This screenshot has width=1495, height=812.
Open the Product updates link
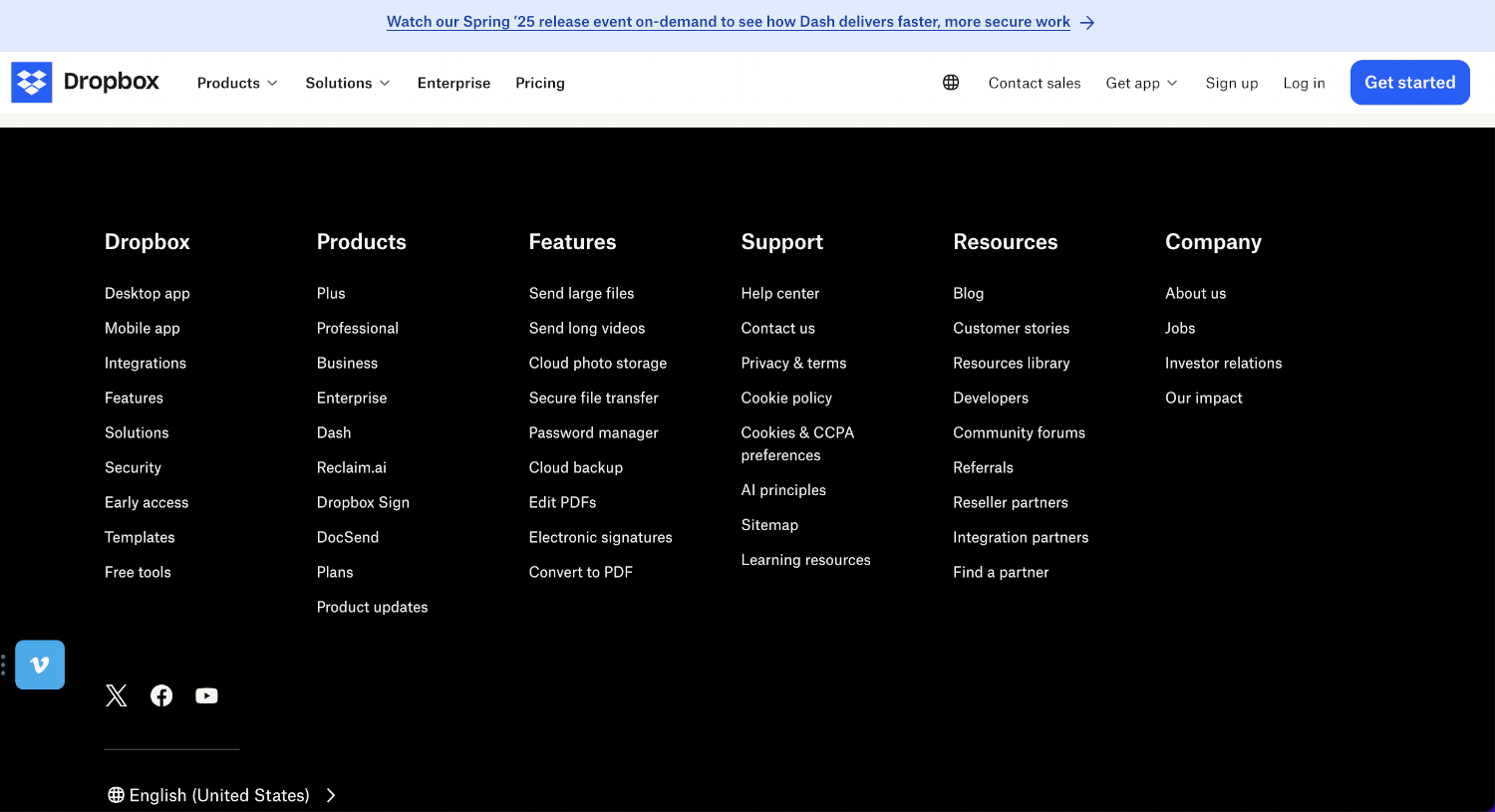click(372, 607)
